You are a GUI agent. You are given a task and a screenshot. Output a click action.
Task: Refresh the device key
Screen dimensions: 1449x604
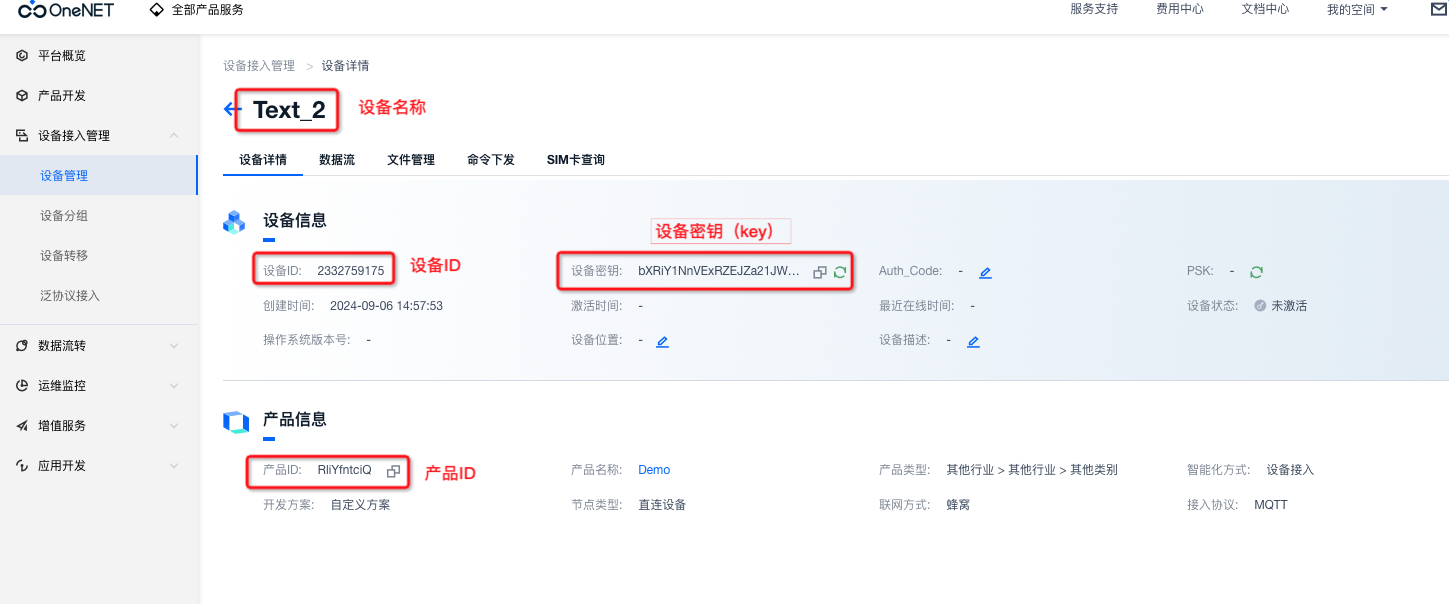point(840,272)
